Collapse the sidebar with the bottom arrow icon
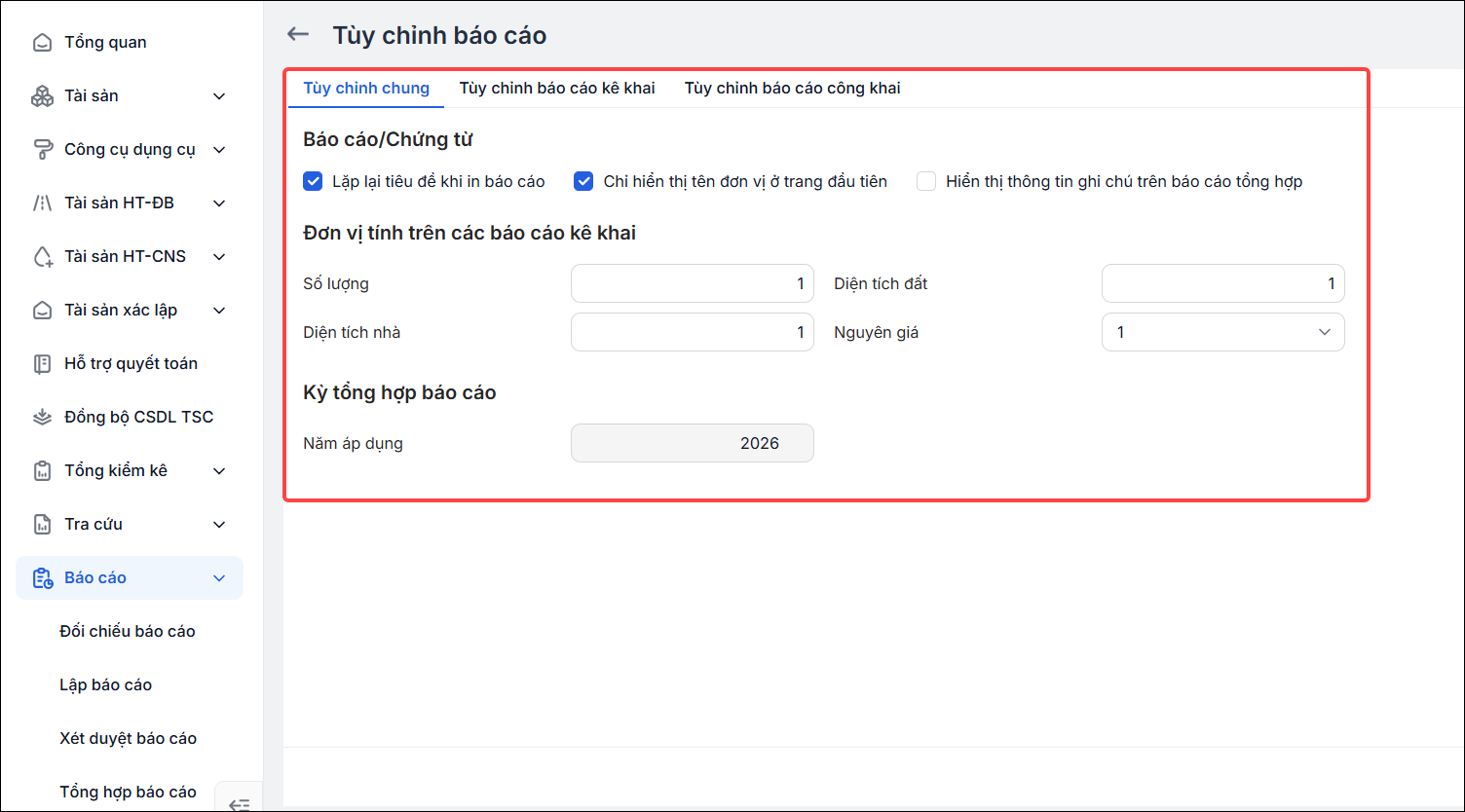The image size is (1465, 812). tap(239, 802)
